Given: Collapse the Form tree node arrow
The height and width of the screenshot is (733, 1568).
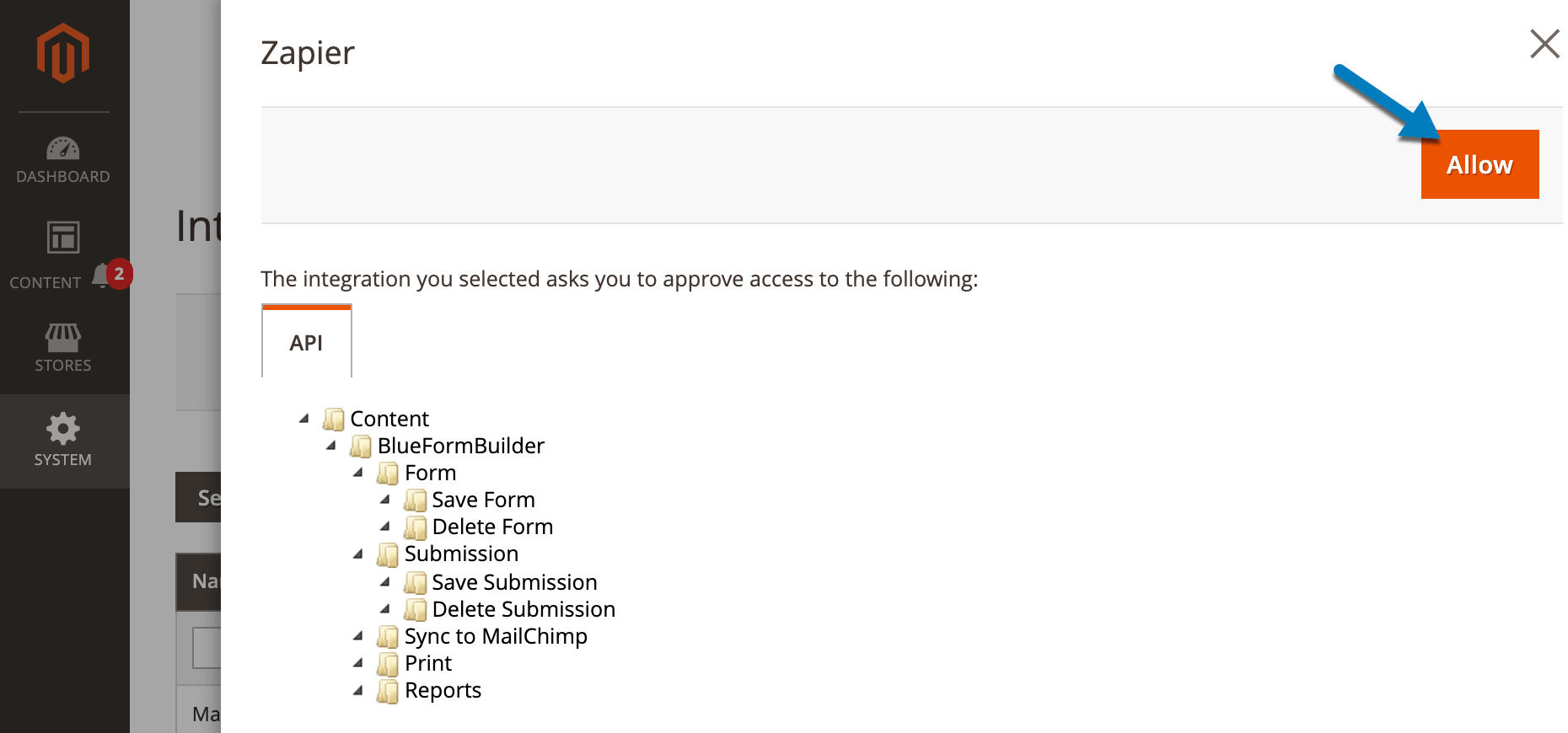Looking at the screenshot, I should (358, 473).
